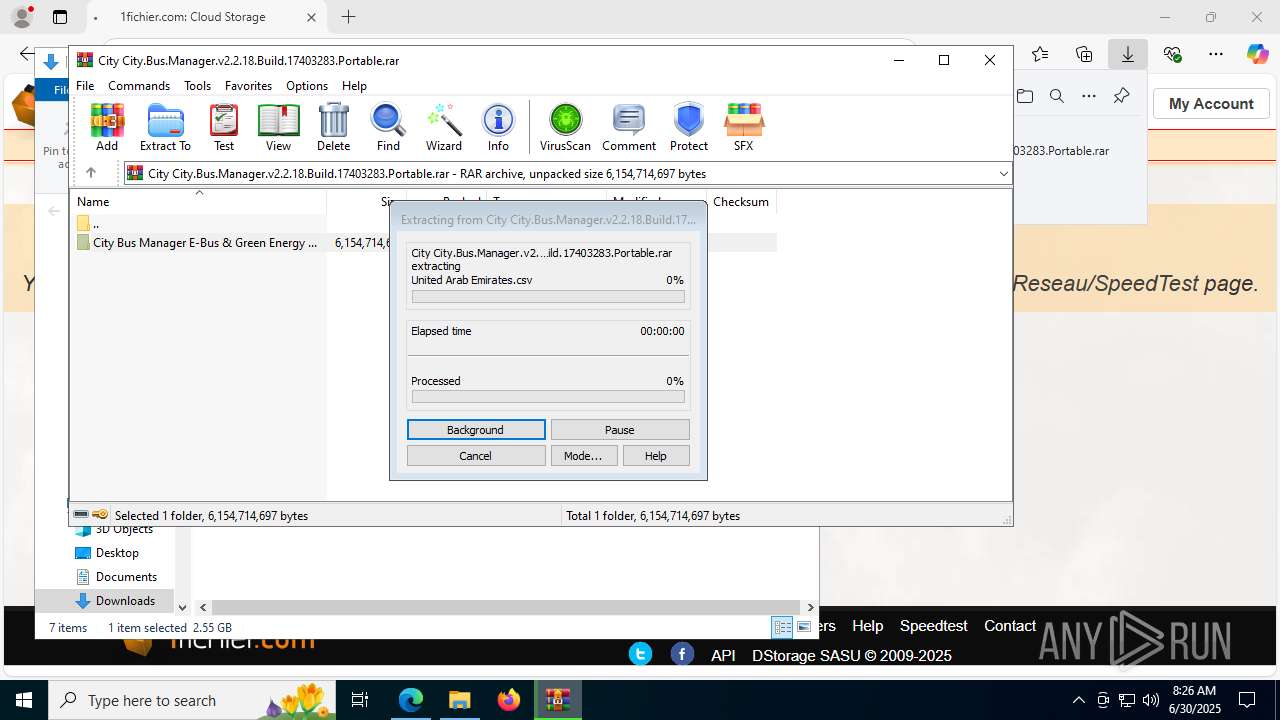Click the file extraction progress bar
The width and height of the screenshot is (1280, 720).
[548, 297]
